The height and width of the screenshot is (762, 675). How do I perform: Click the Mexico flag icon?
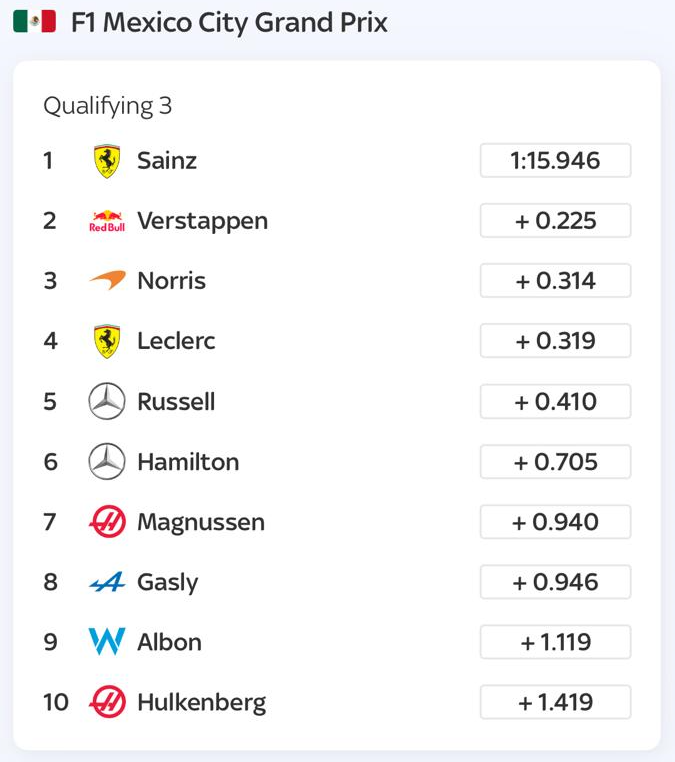click(34, 22)
